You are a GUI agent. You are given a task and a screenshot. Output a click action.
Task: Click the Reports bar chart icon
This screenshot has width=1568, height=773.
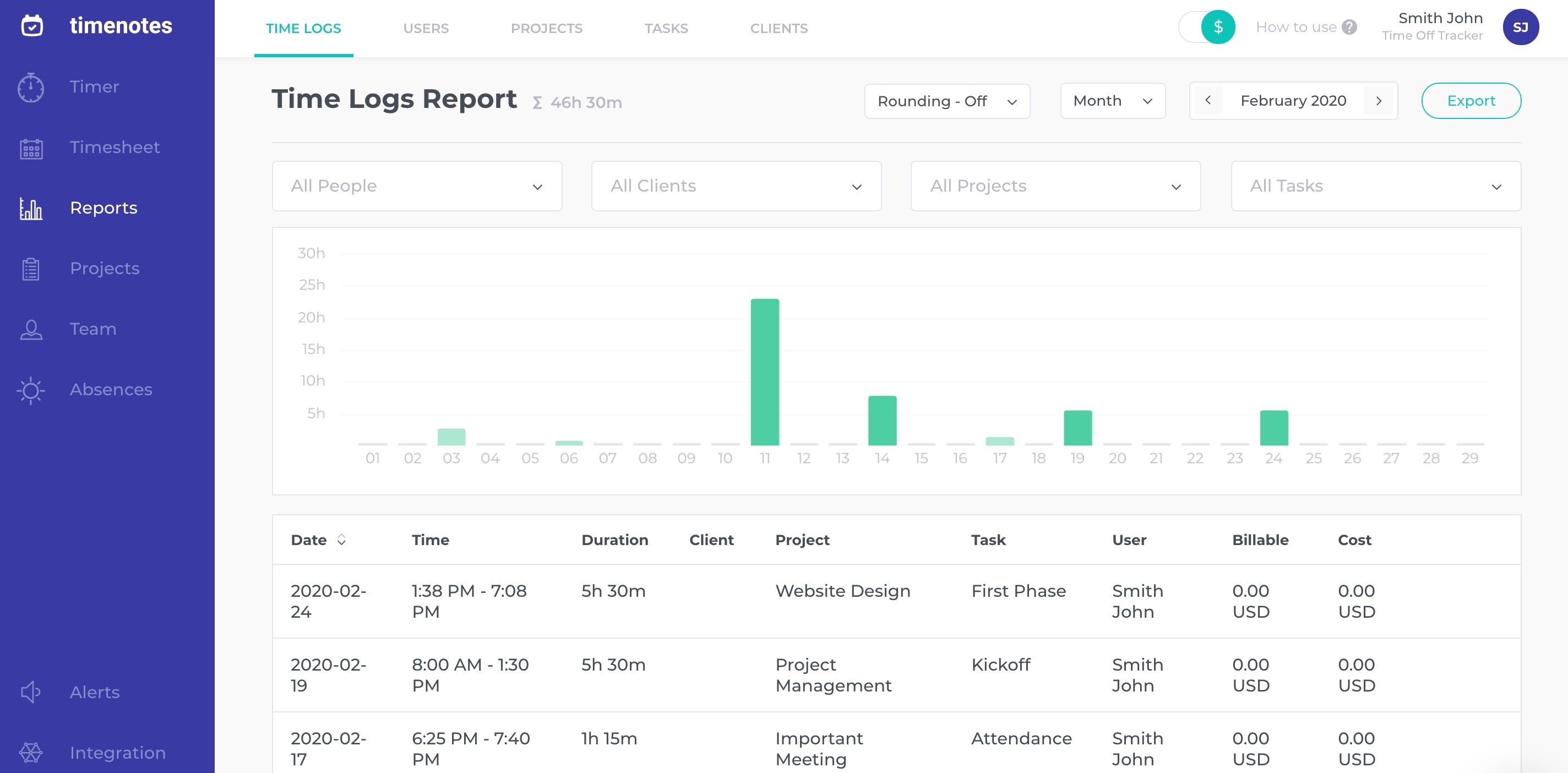30,209
